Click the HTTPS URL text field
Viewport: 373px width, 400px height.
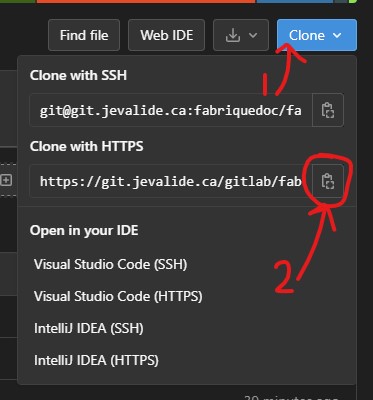(x=171, y=181)
